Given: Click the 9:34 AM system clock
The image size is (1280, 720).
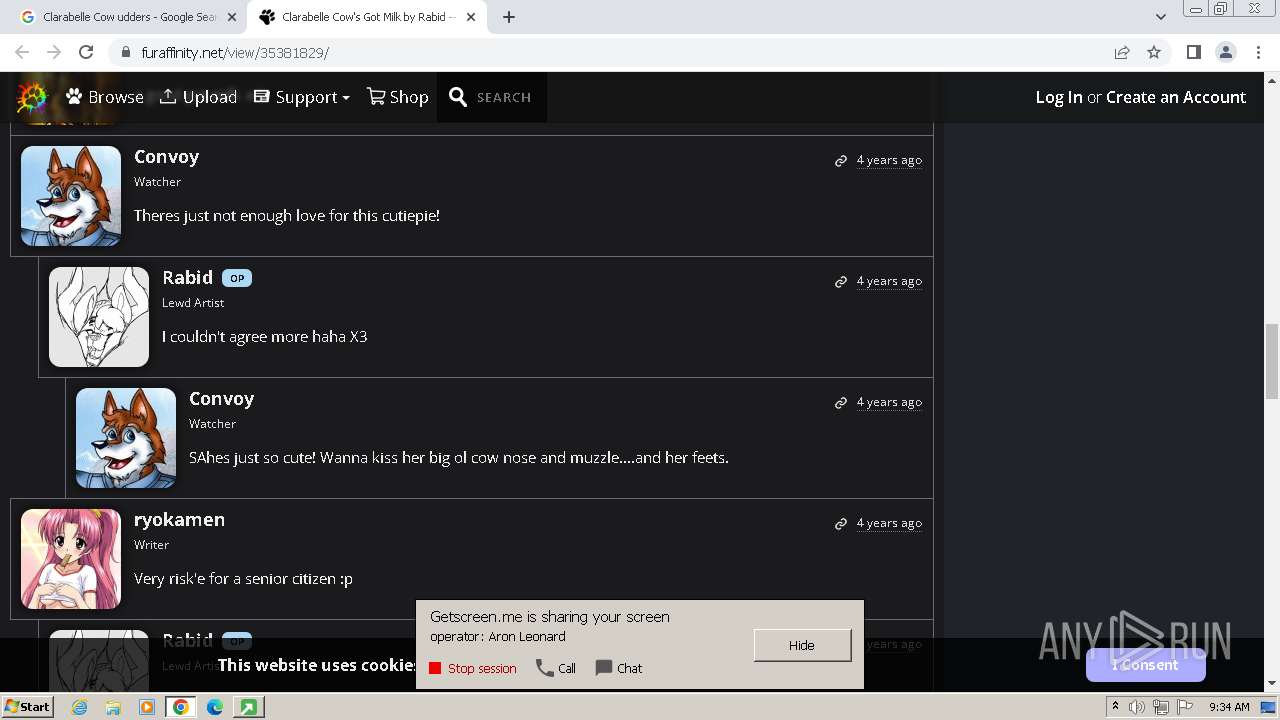Looking at the screenshot, I should [x=1229, y=707].
